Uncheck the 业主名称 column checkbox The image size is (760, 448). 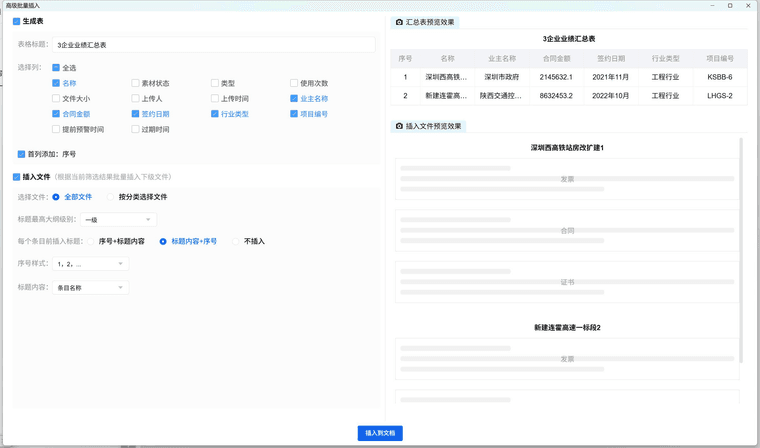294,98
